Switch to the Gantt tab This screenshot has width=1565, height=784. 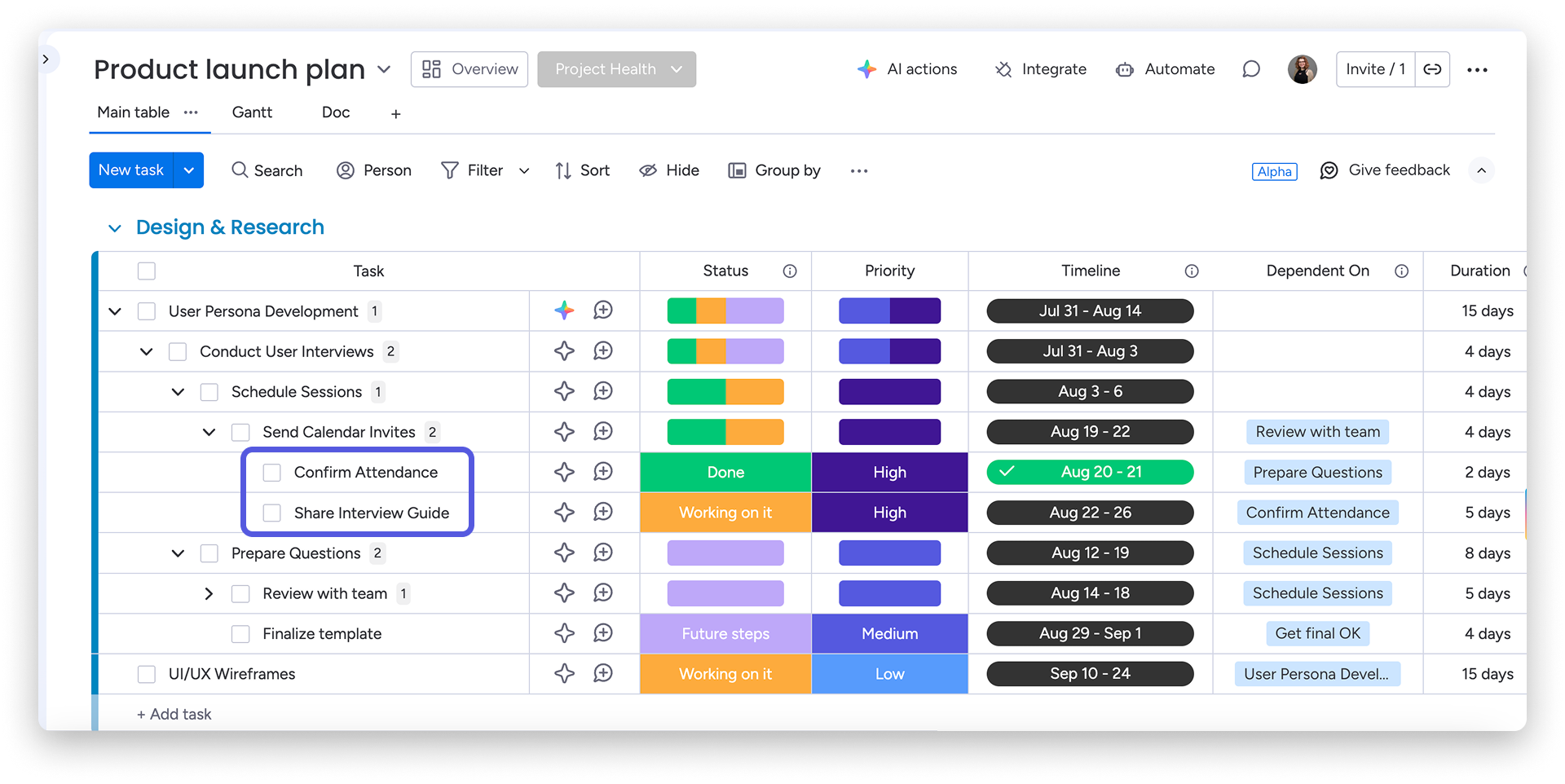point(252,112)
